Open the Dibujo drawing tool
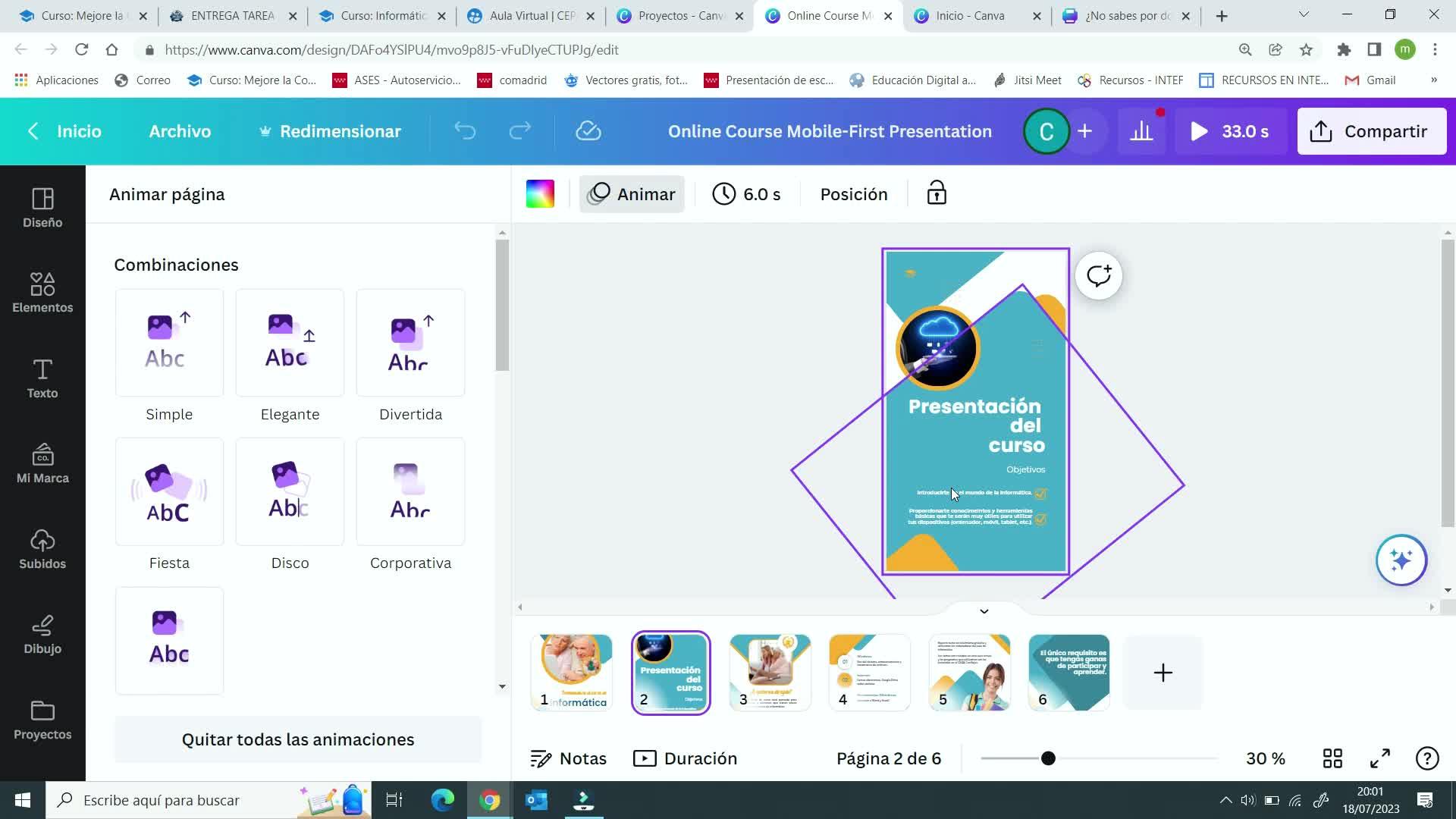Viewport: 1456px width, 819px height. pos(42,634)
